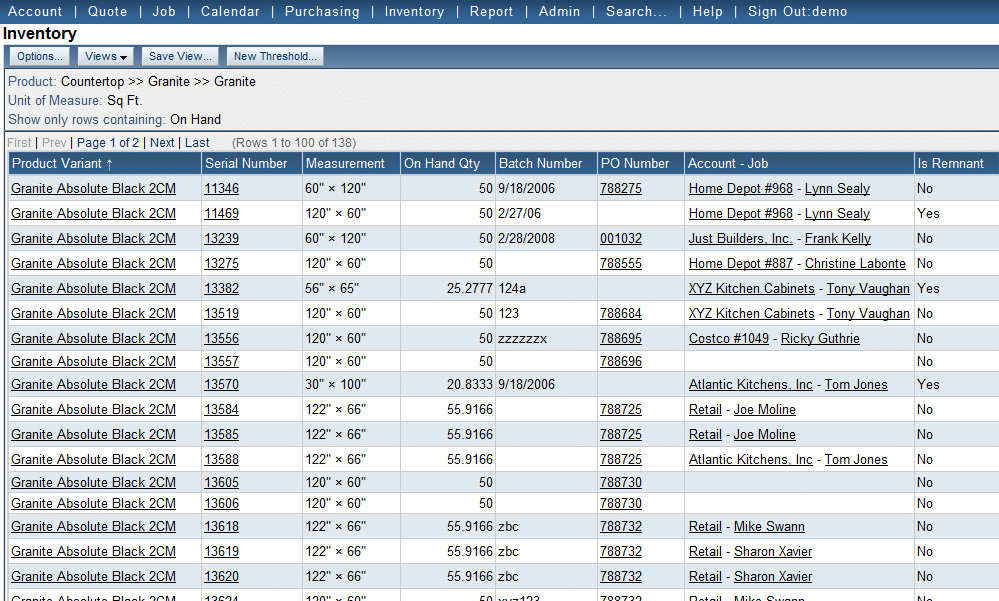The image size is (999, 601).
Task: Jump to Last page of results
Action: (x=197, y=143)
